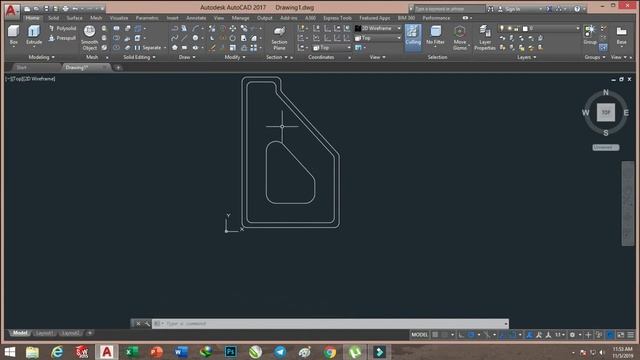640x360 pixels.
Task: Open the No Filter selection option
Action: point(435,35)
